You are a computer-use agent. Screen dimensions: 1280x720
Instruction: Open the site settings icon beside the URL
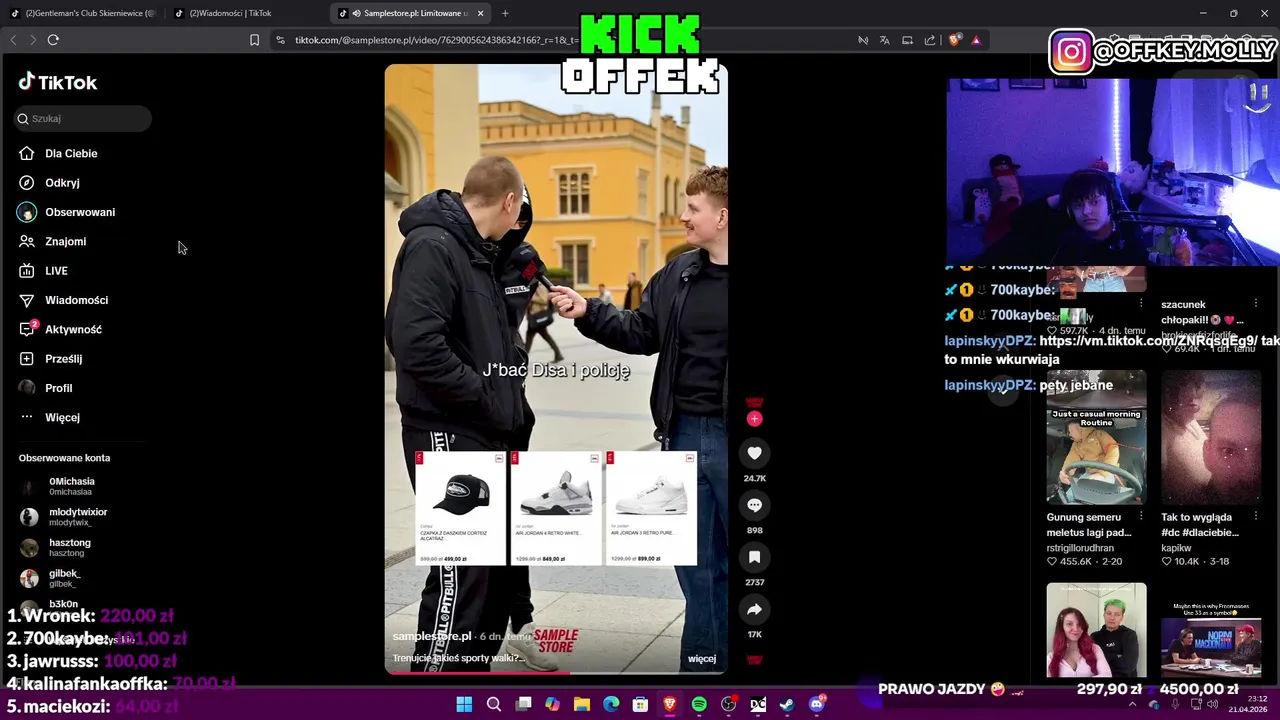pos(280,40)
